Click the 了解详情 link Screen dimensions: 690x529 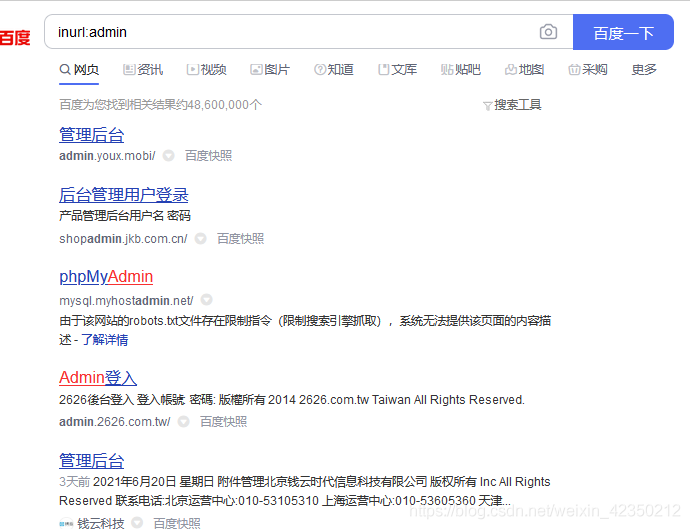[x=105, y=340]
